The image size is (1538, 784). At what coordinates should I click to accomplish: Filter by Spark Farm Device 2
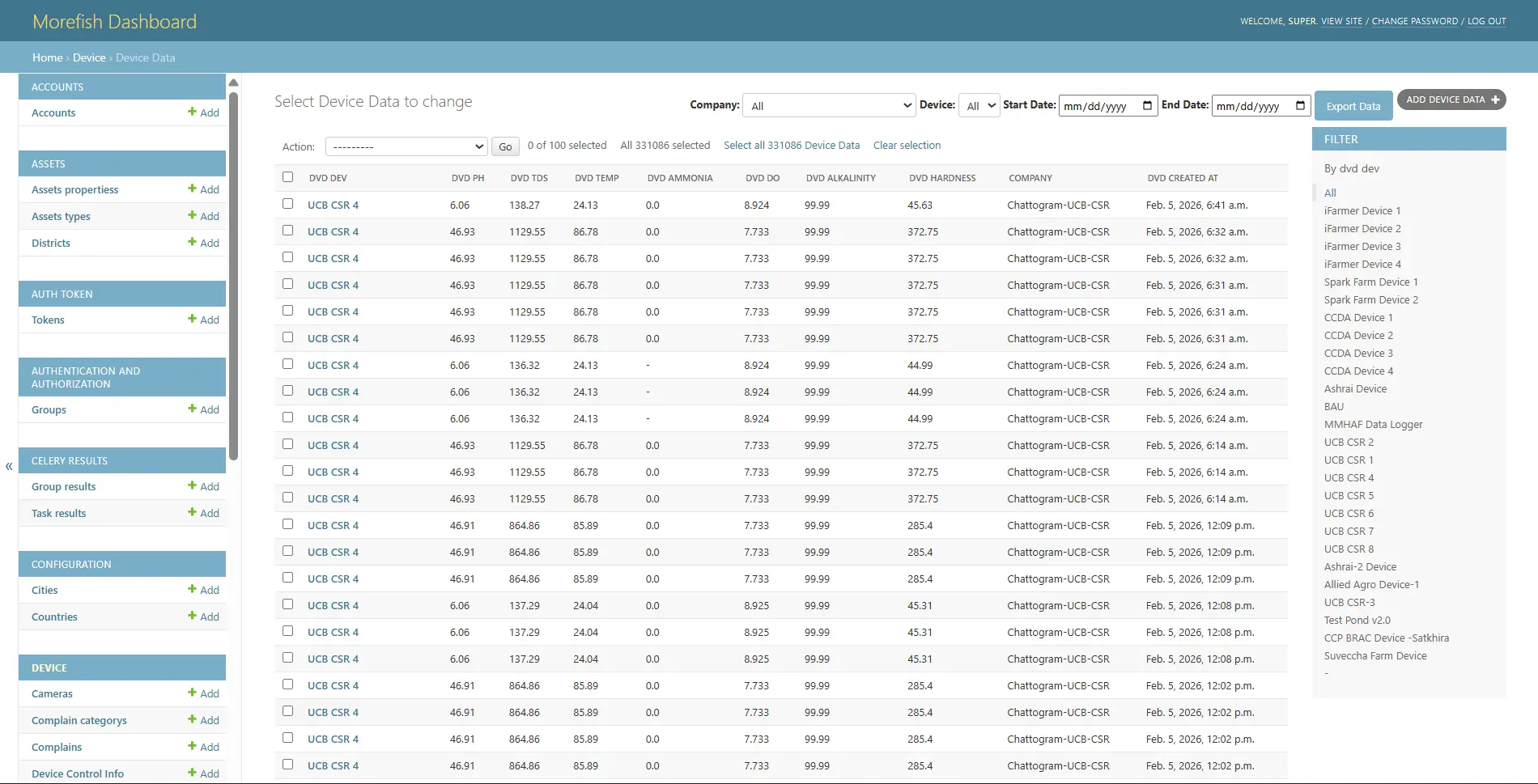[x=1370, y=299]
